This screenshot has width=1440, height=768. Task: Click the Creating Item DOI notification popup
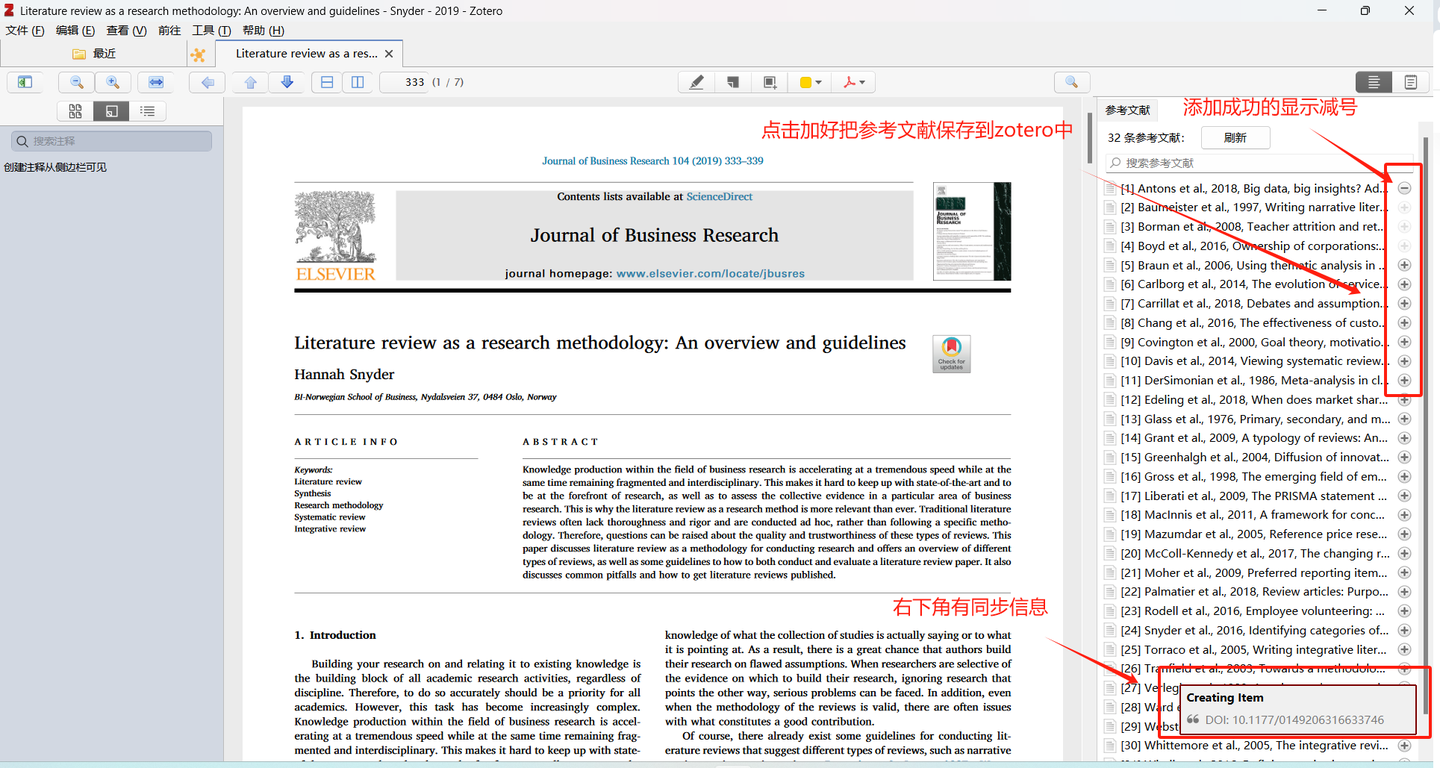[1298, 709]
